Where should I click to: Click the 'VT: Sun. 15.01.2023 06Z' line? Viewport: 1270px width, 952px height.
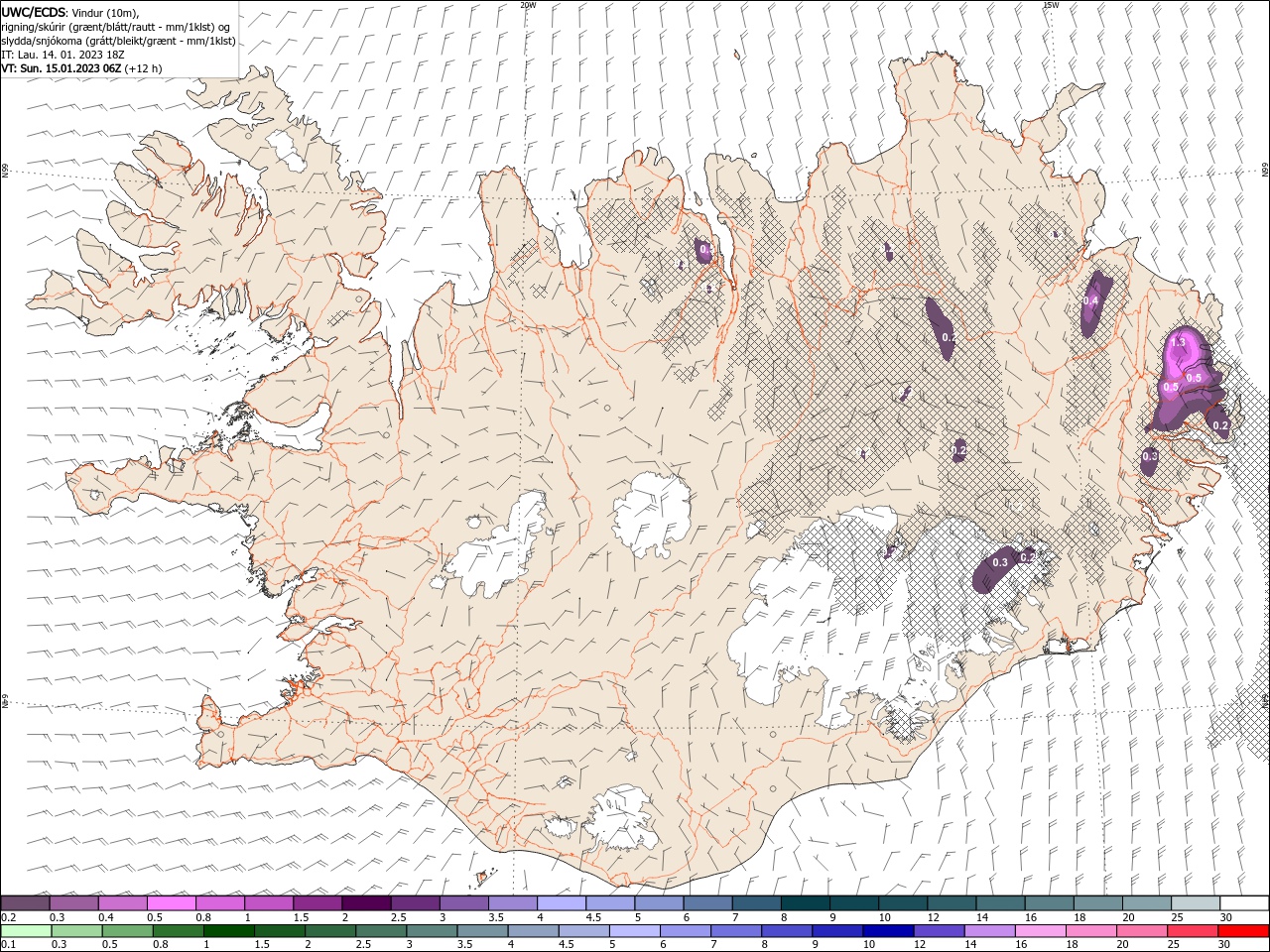coord(81,68)
